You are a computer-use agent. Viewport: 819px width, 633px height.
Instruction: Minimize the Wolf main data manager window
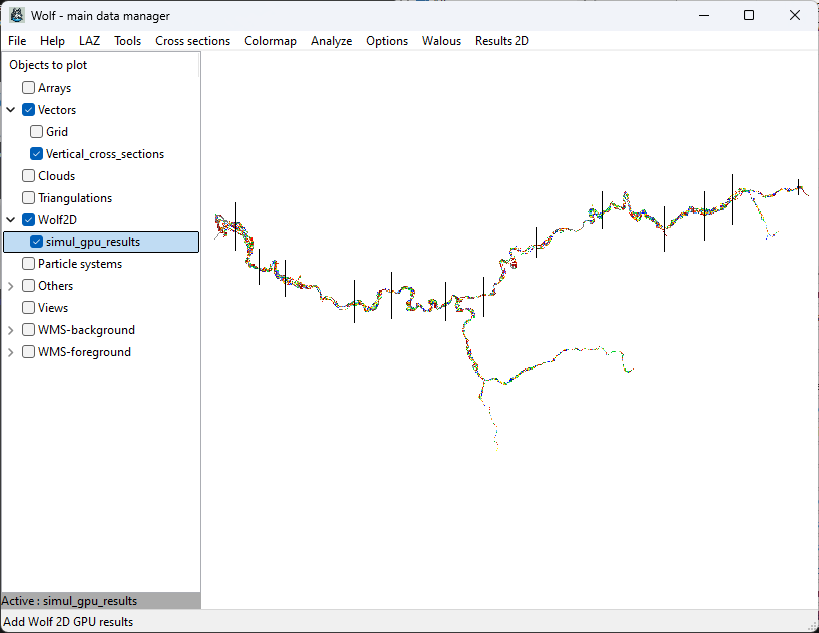coord(703,15)
